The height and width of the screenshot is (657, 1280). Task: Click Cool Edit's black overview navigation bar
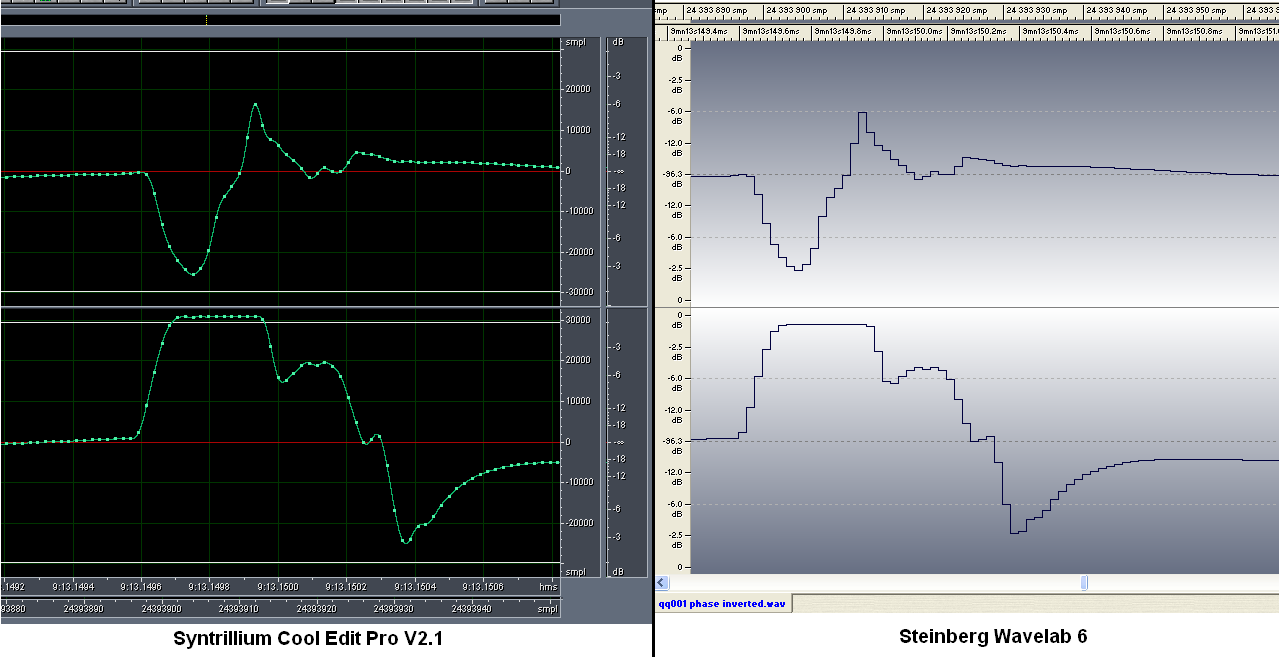coord(280,20)
